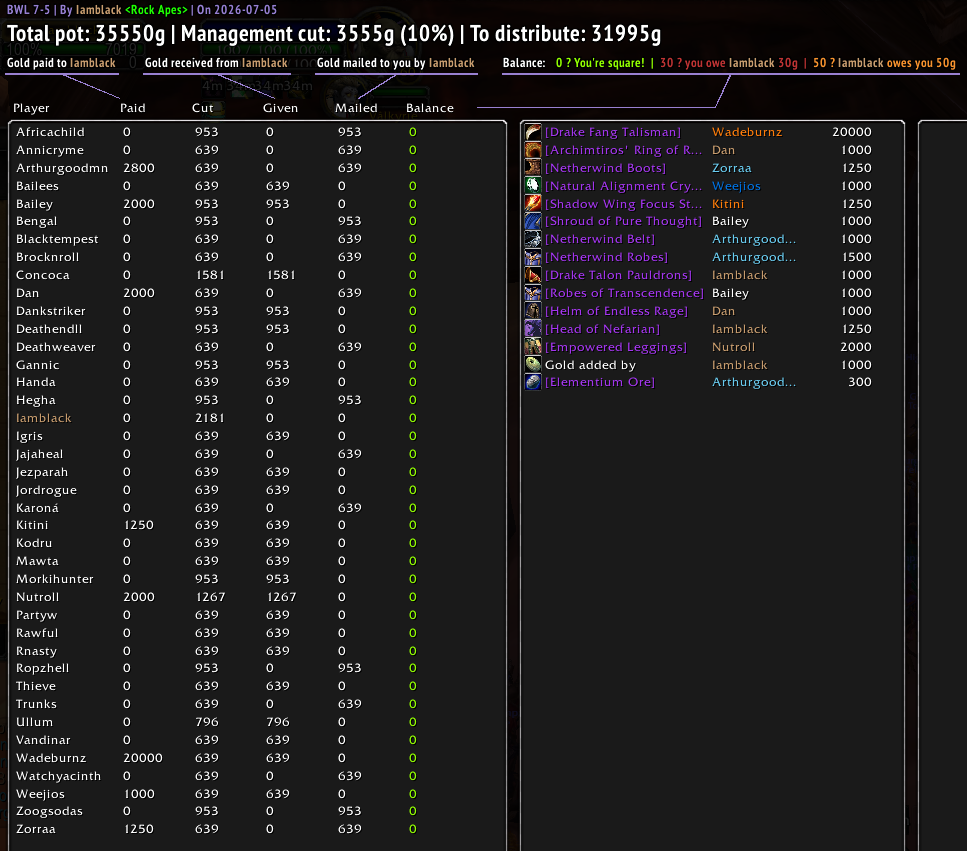Click the Drake Talon Pauldrons icon
967x851 pixels.
pyautogui.click(x=533, y=275)
